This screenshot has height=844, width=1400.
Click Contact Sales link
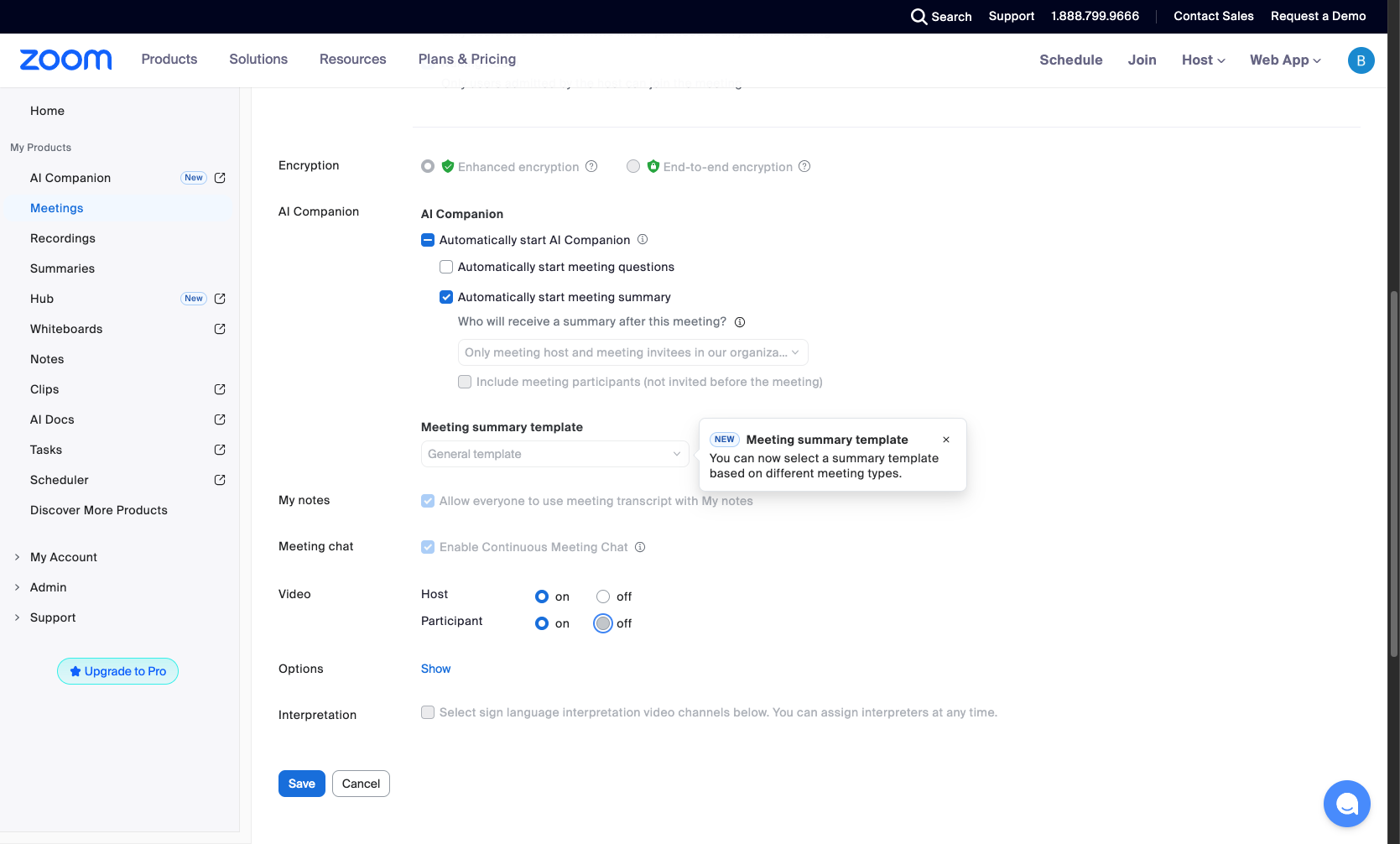(x=1214, y=16)
